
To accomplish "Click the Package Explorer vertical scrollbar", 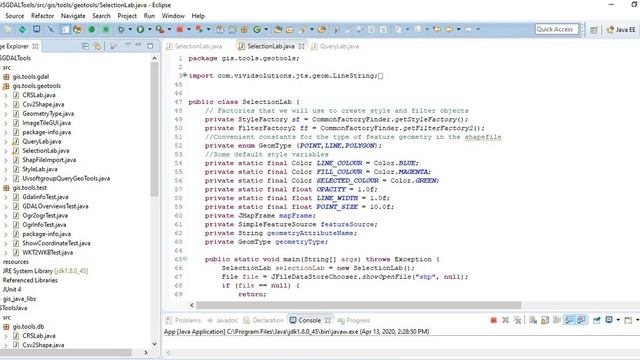I will [x=154, y=129].
